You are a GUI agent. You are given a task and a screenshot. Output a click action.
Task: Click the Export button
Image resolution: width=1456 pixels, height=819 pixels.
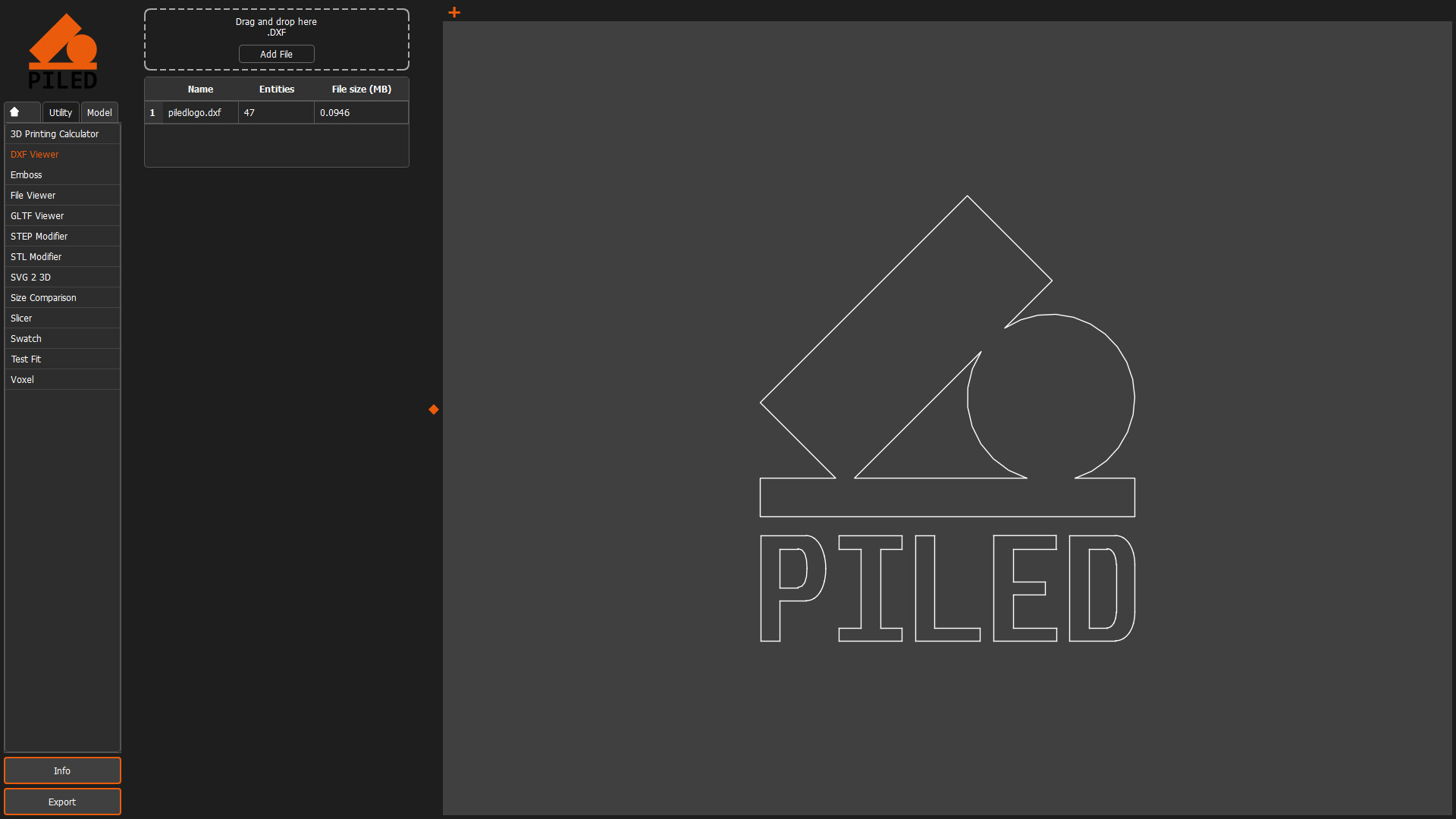coord(62,802)
